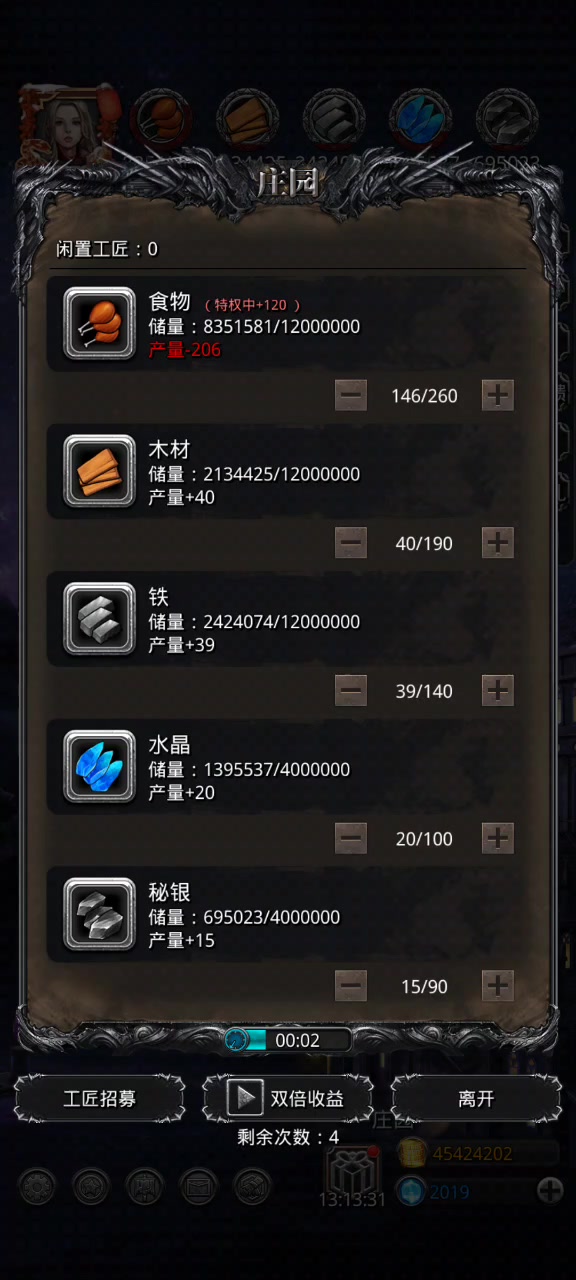Screen dimensions: 576x1280
Task: Open 工匠招募 craftsman recruitment
Action: point(100,1098)
